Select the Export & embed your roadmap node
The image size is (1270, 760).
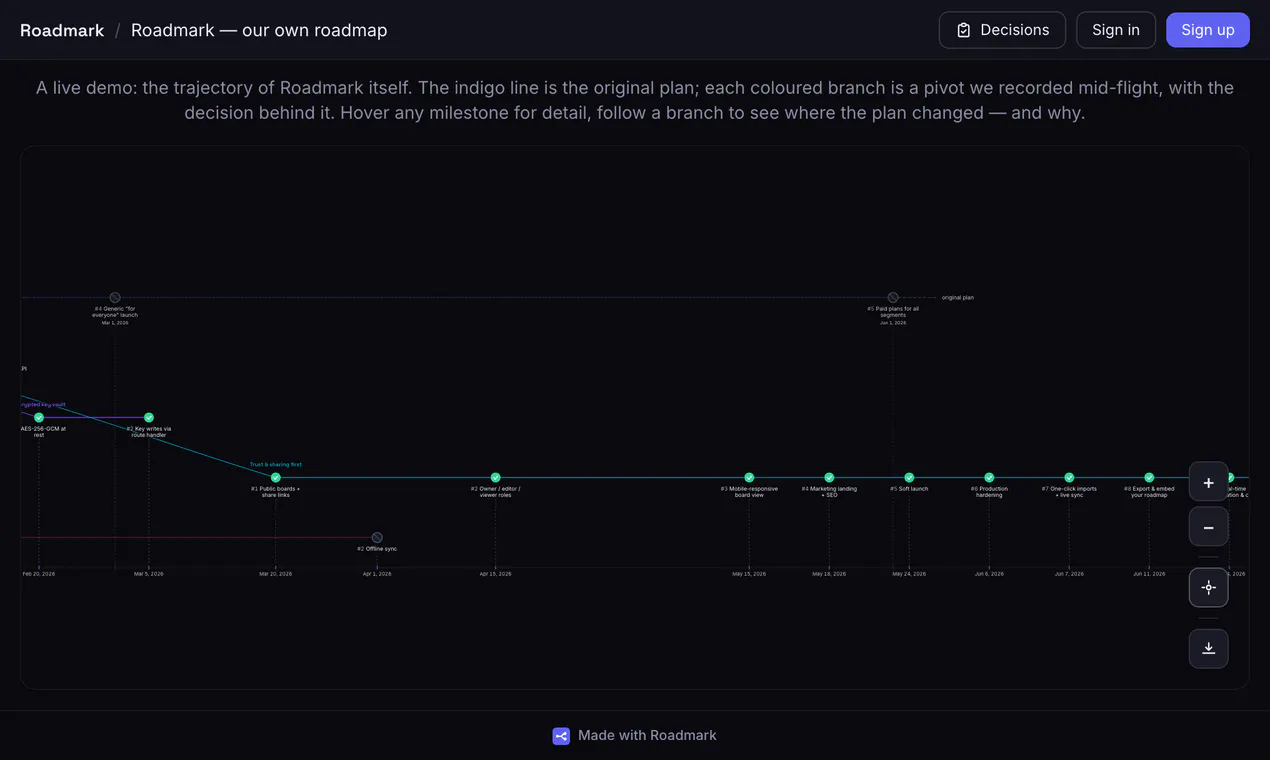1149,477
